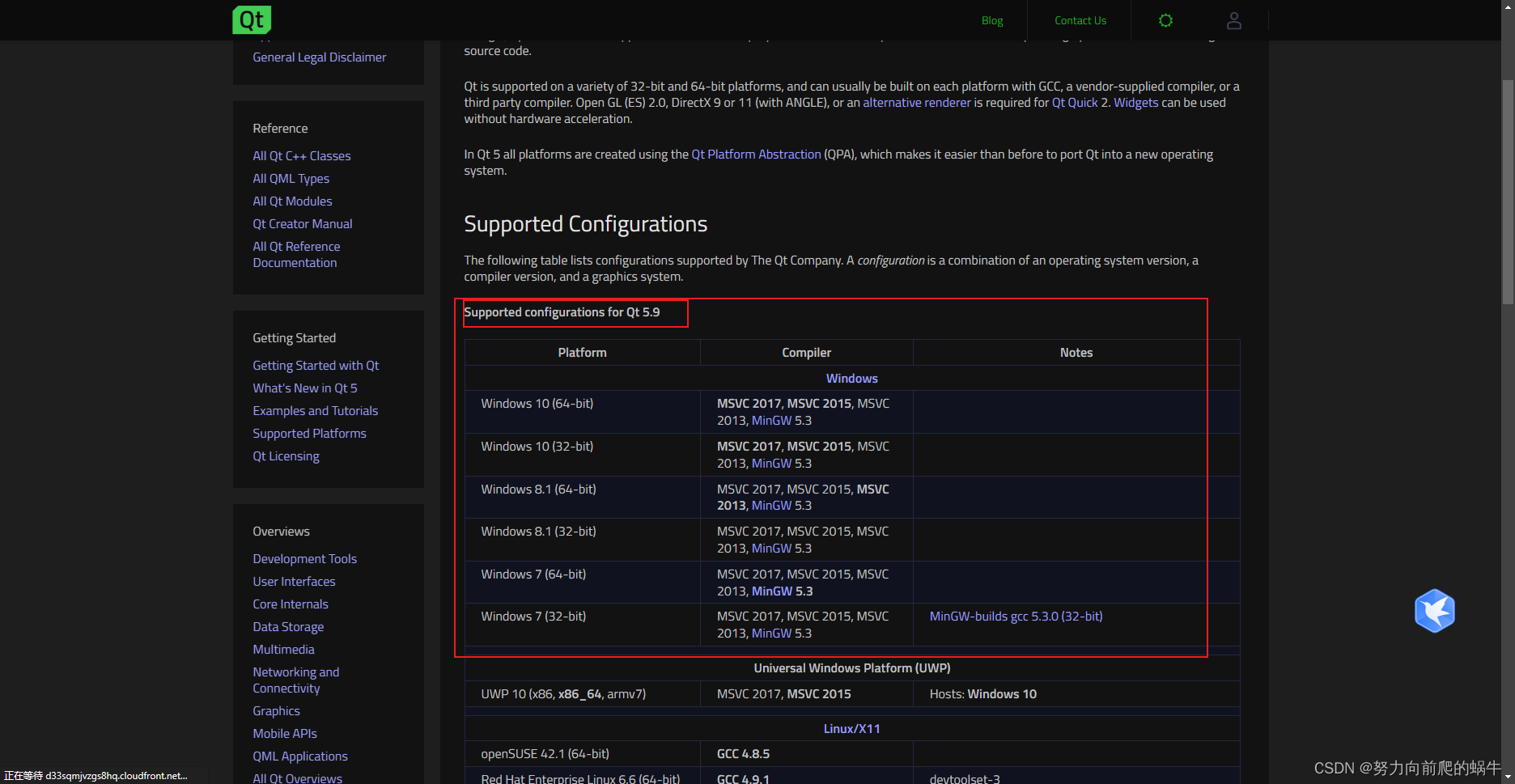
Task: Open the Blog header link
Action: (x=992, y=20)
